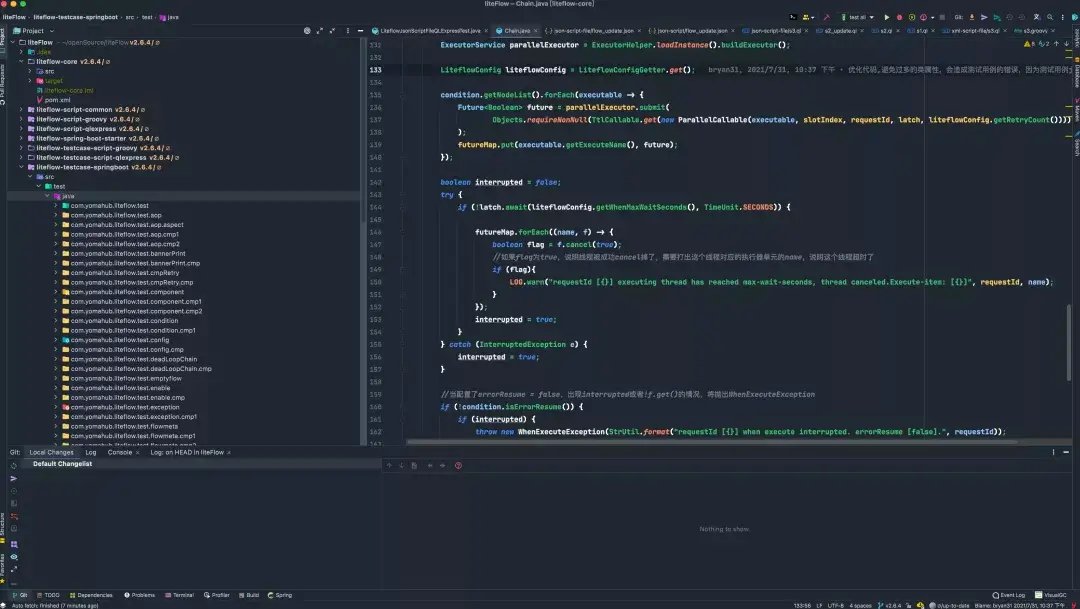Click the red Debug bug icon
This screenshot has height=609, width=1080.
[x=900, y=17]
